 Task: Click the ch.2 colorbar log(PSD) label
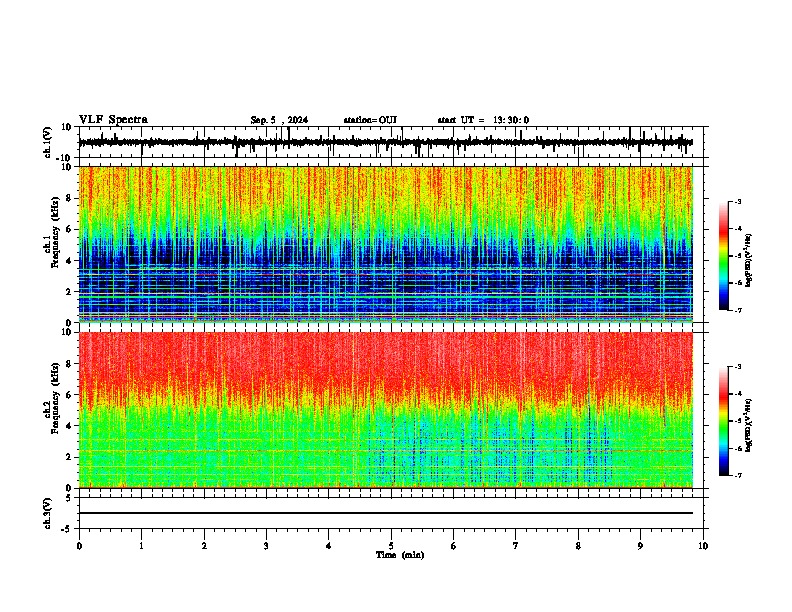(x=749, y=425)
